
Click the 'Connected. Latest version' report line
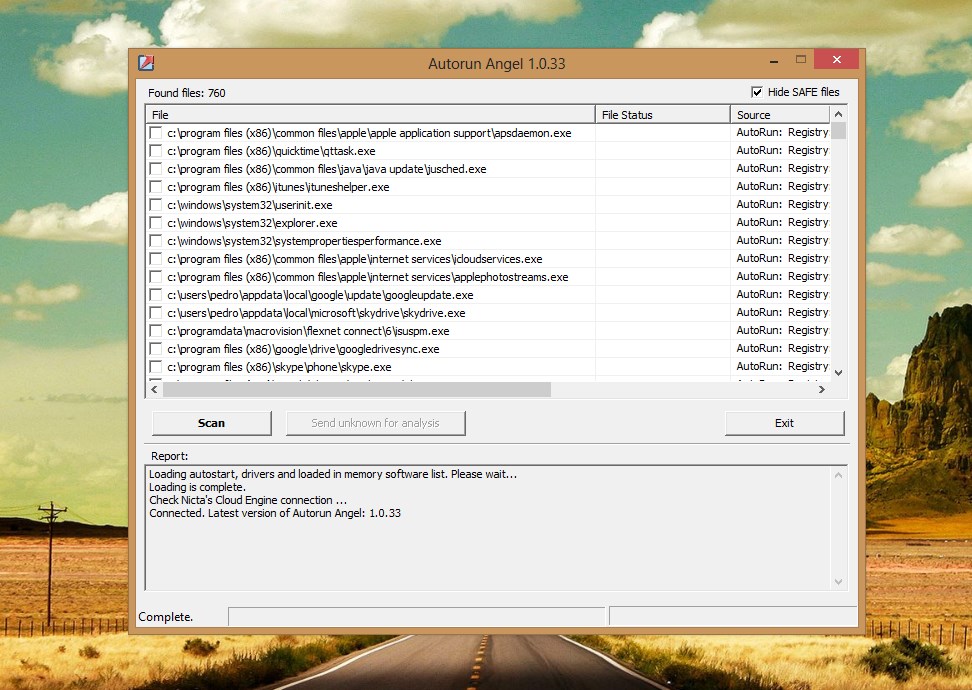point(275,513)
